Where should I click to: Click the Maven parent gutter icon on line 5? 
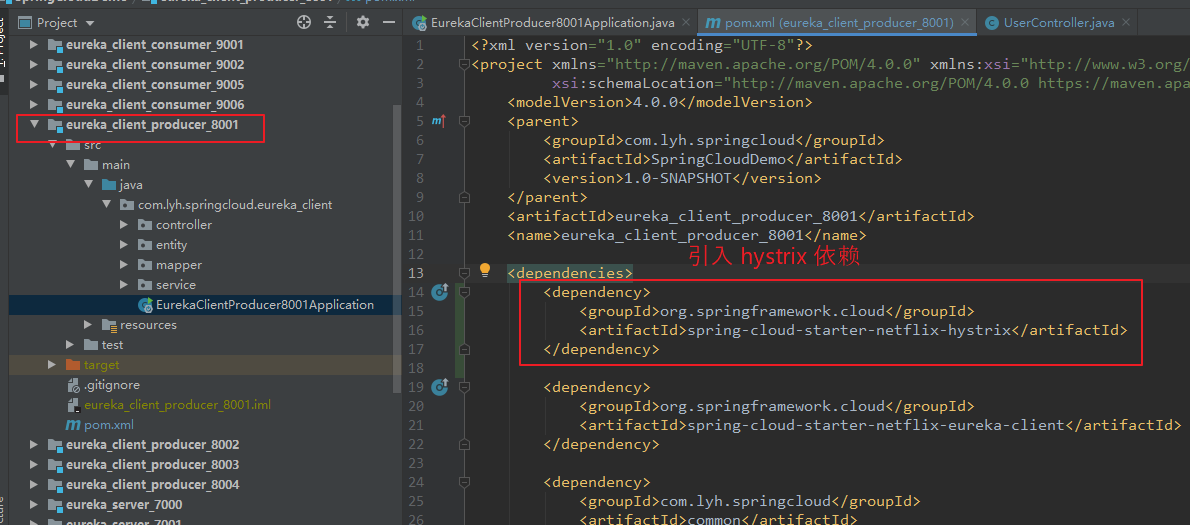[439, 121]
